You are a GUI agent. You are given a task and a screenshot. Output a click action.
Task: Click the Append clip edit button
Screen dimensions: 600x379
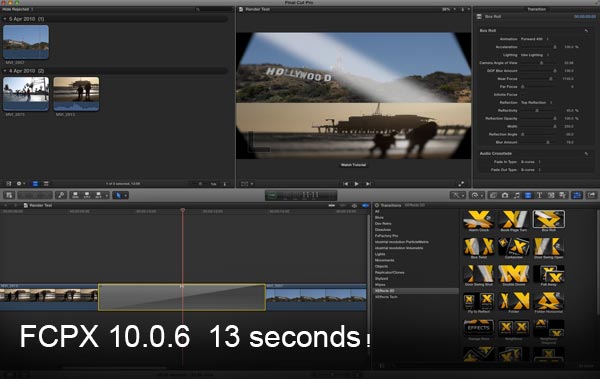tap(98, 195)
